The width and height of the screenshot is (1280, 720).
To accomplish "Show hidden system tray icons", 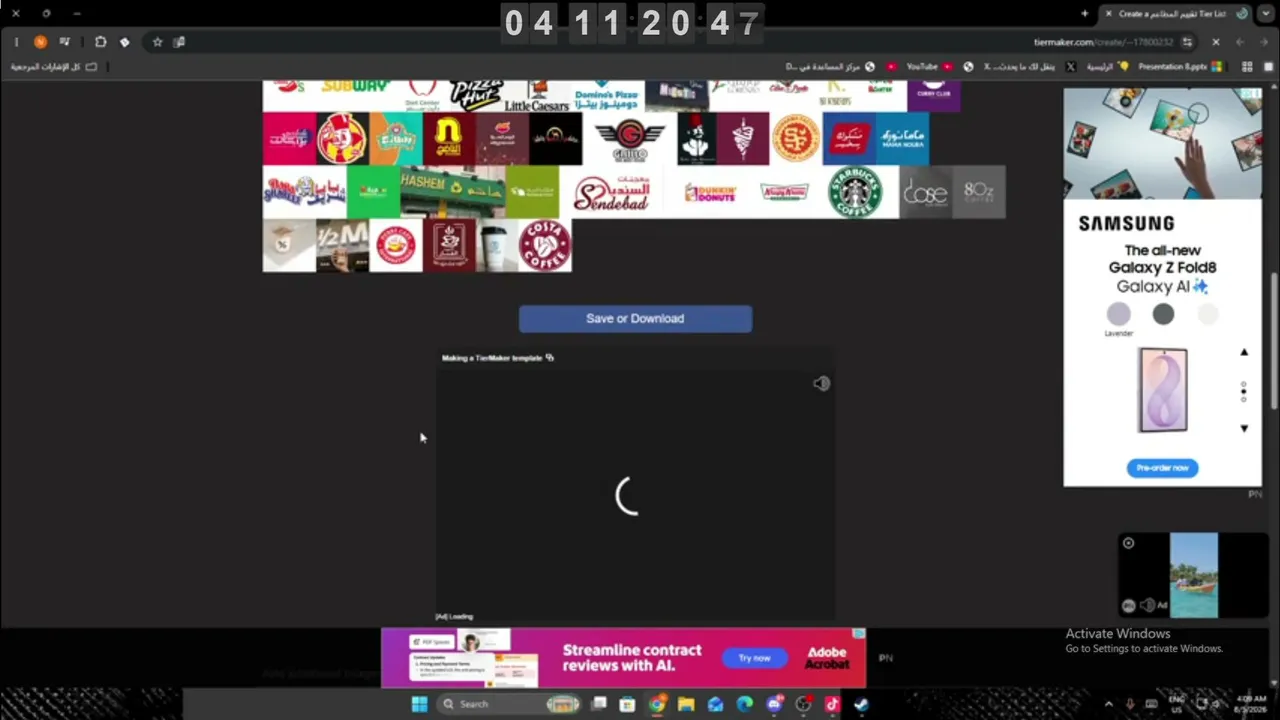I will (1108, 704).
